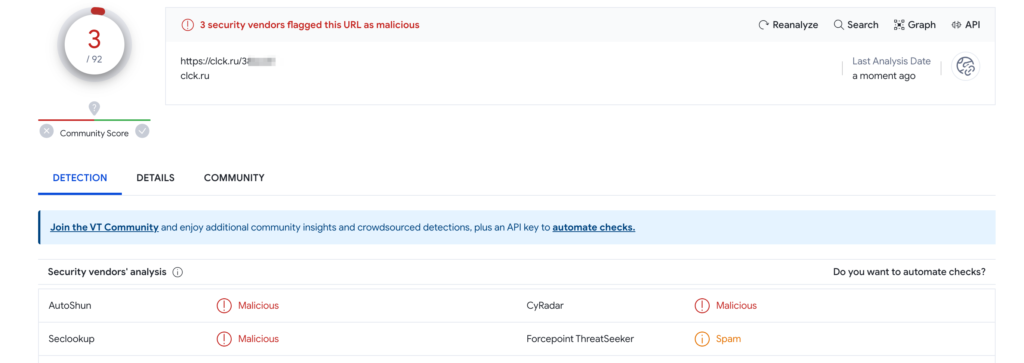Switch to the COMMUNITY tab

pos(234,178)
